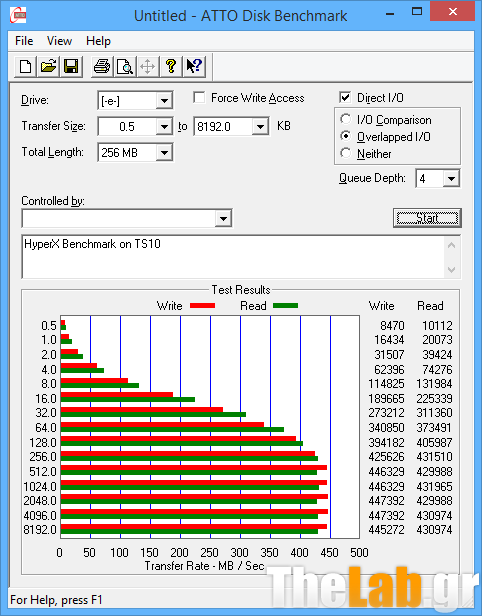Print results using the printer icon
The width and height of the screenshot is (482, 616).
[102, 66]
